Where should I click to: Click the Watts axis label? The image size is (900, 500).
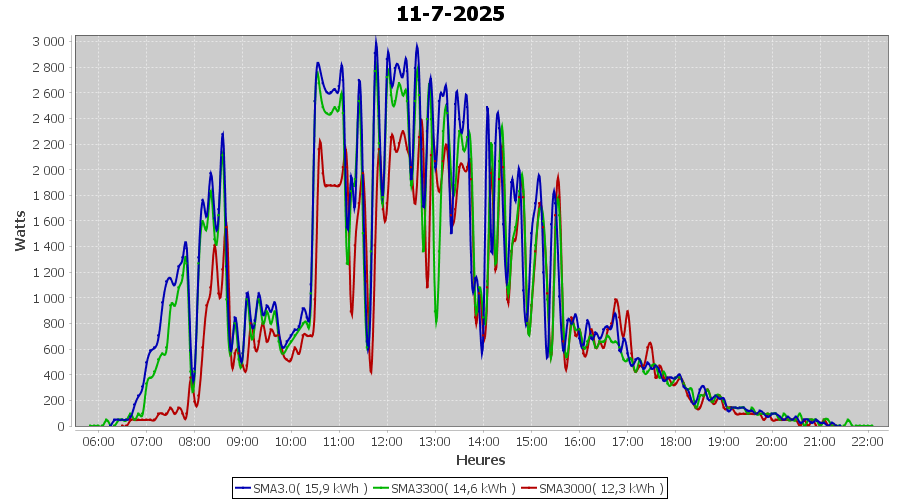[x=20, y=231]
